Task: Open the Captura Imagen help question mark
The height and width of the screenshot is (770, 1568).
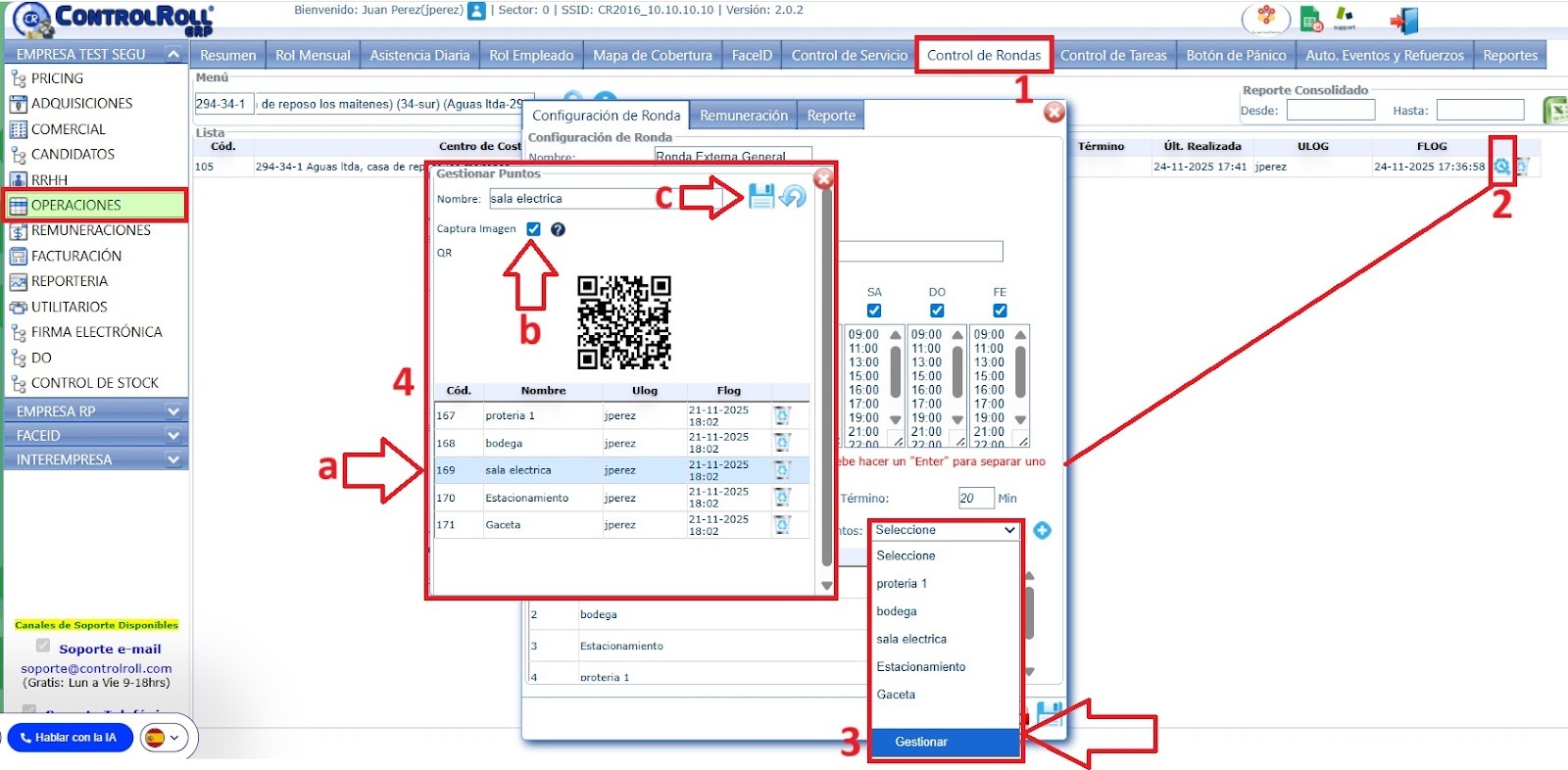Action: (558, 229)
